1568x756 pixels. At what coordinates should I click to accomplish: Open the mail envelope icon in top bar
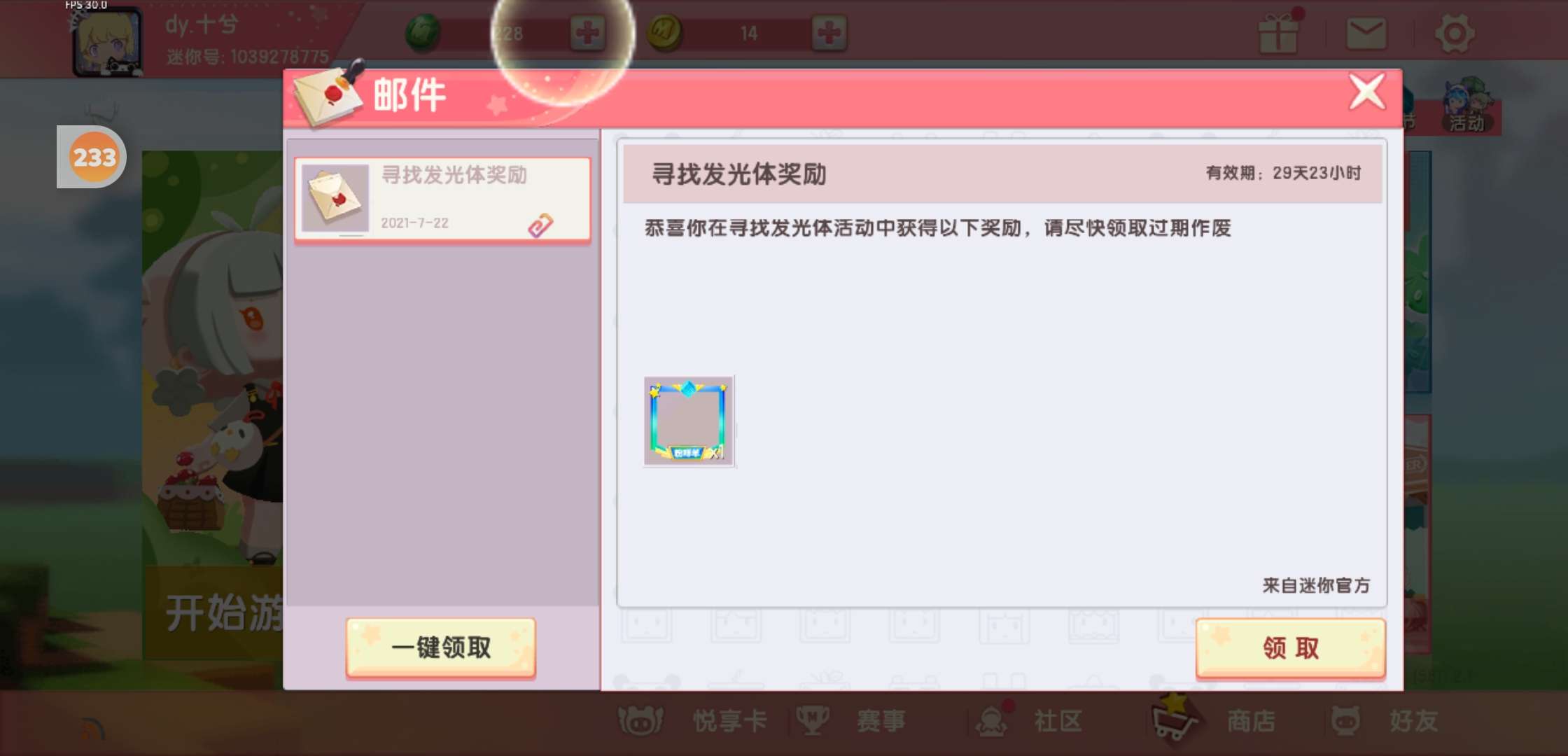pos(1366,34)
